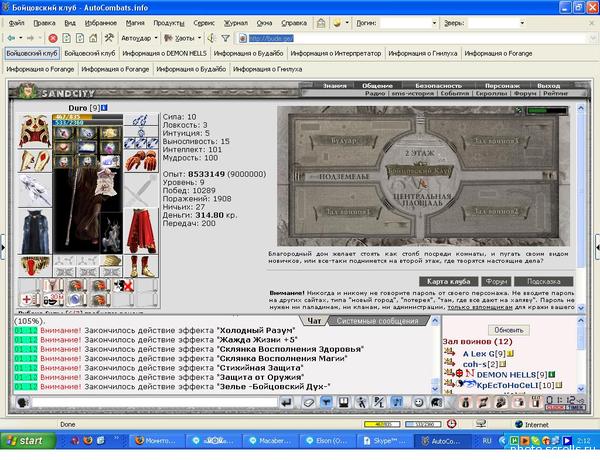This screenshot has height=460, width=600.
Task: Click the blue cloak armor slot
Action: click(34, 232)
